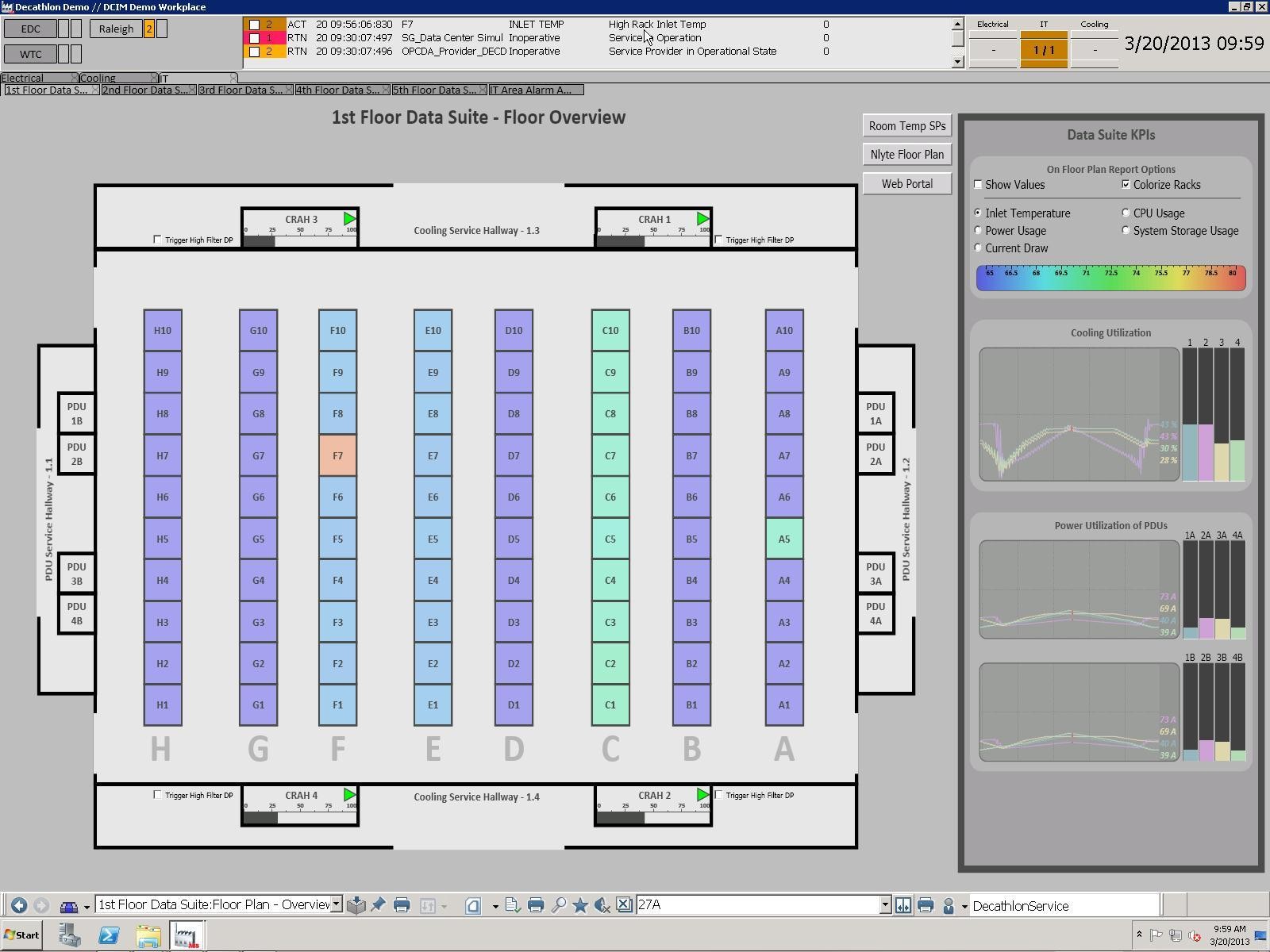Click the green play arrow on CRAH 2
This screenshot has width=1270, height=952.
[x=702, y=795]
